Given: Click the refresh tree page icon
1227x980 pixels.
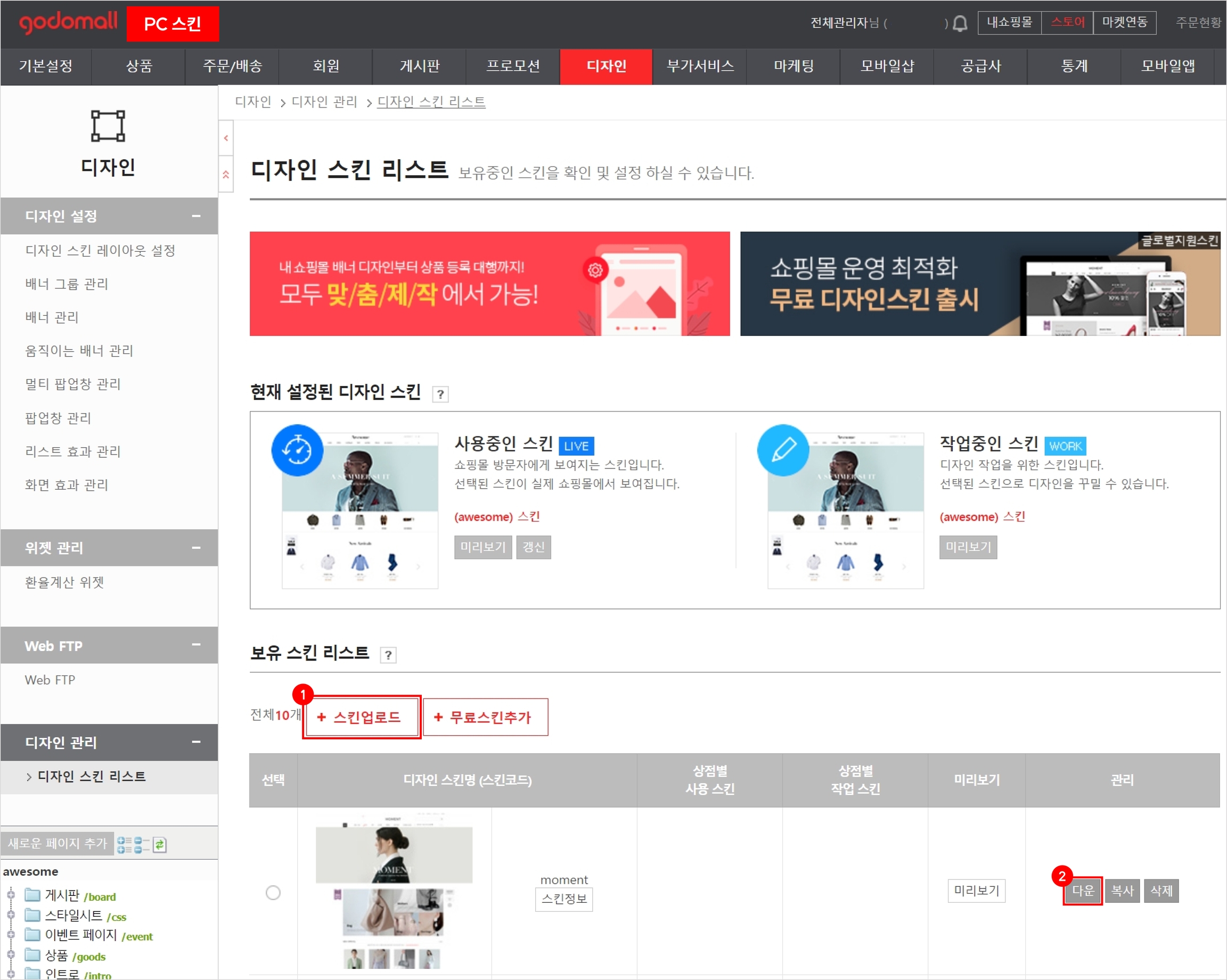Looking at the screenshot, I should click(160, 845).
